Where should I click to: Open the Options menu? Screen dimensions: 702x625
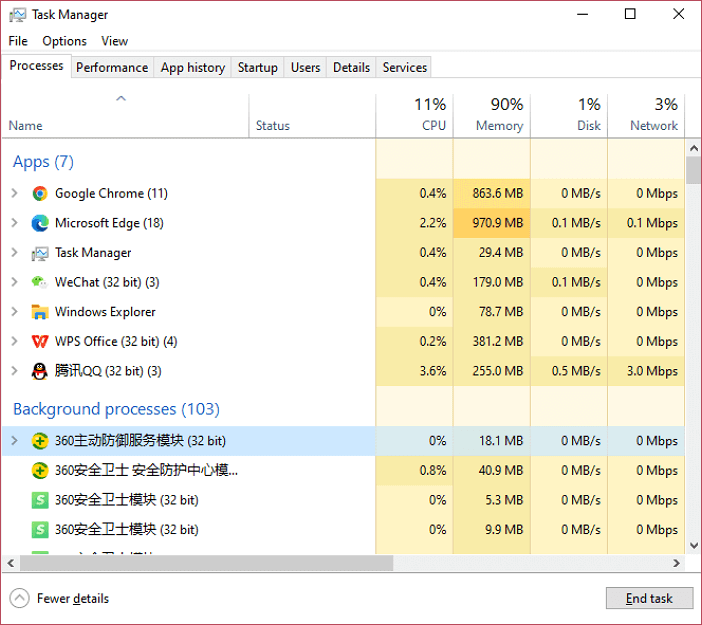tap(64, 41)
